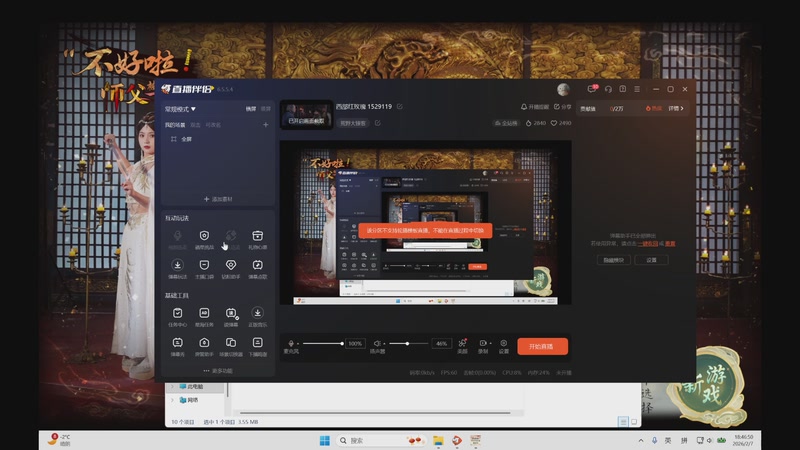Open the headset customer service icon
The image size is (800, 450).
pos(608,89)
